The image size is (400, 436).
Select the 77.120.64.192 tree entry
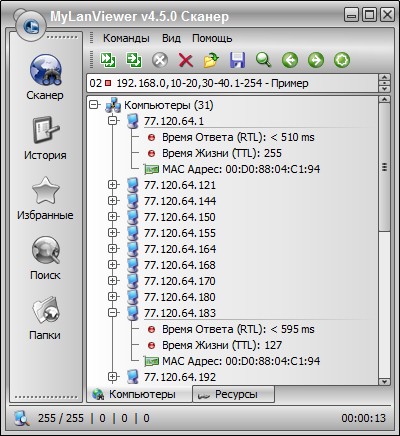180,377
